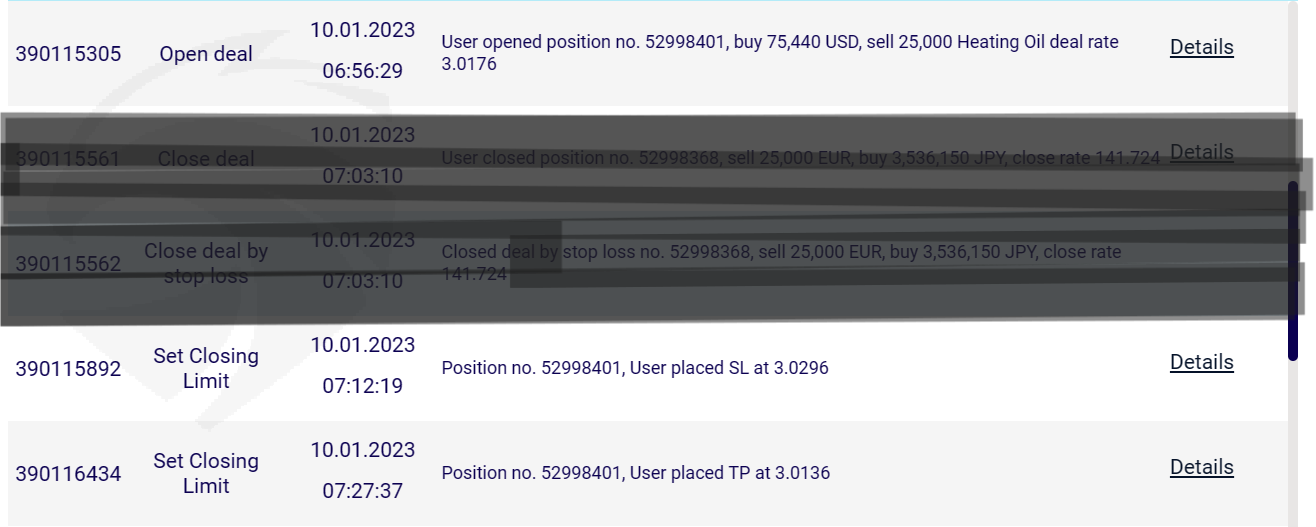This screenshot has height=527, width=1316.
Task: Select transaction ID 390115892
Action: click(x=68, y=369)
